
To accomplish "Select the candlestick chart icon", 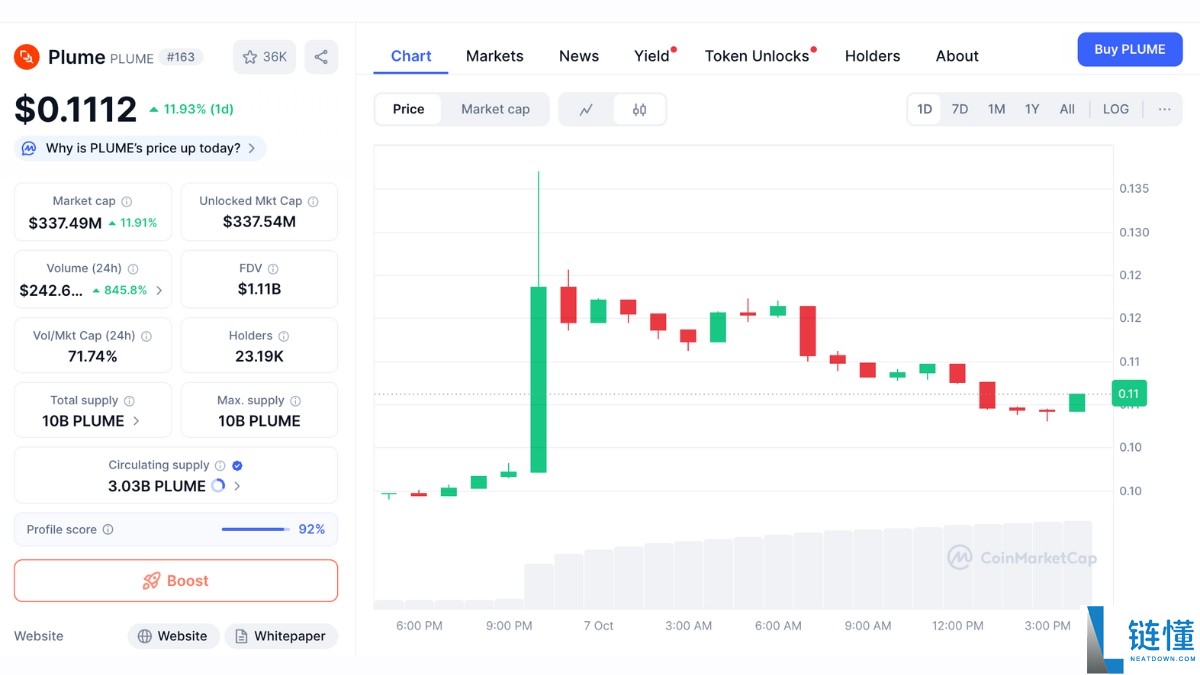I will pyautogui.click(x=639, y=110).
